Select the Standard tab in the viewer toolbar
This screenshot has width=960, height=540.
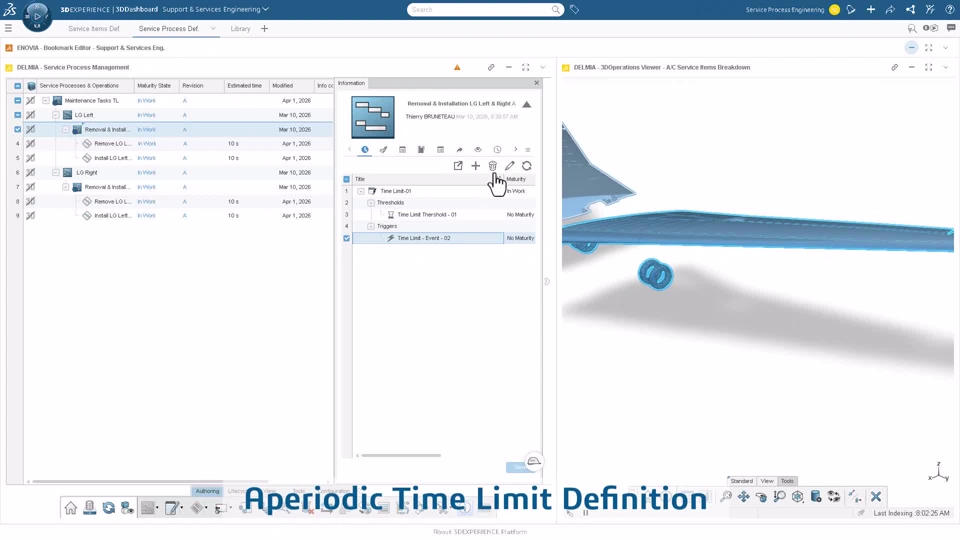point(741,481)
